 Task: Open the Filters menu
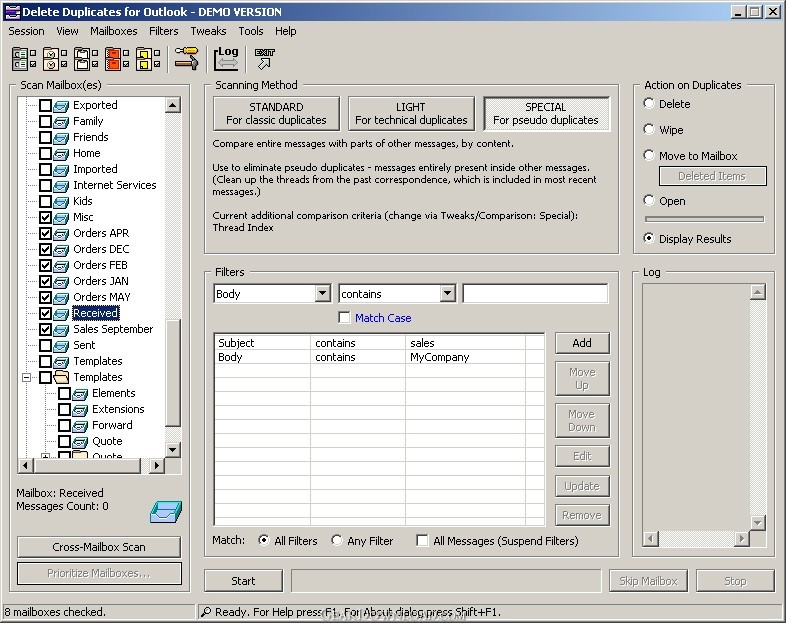pyautogui.click(x=163, y=31)
